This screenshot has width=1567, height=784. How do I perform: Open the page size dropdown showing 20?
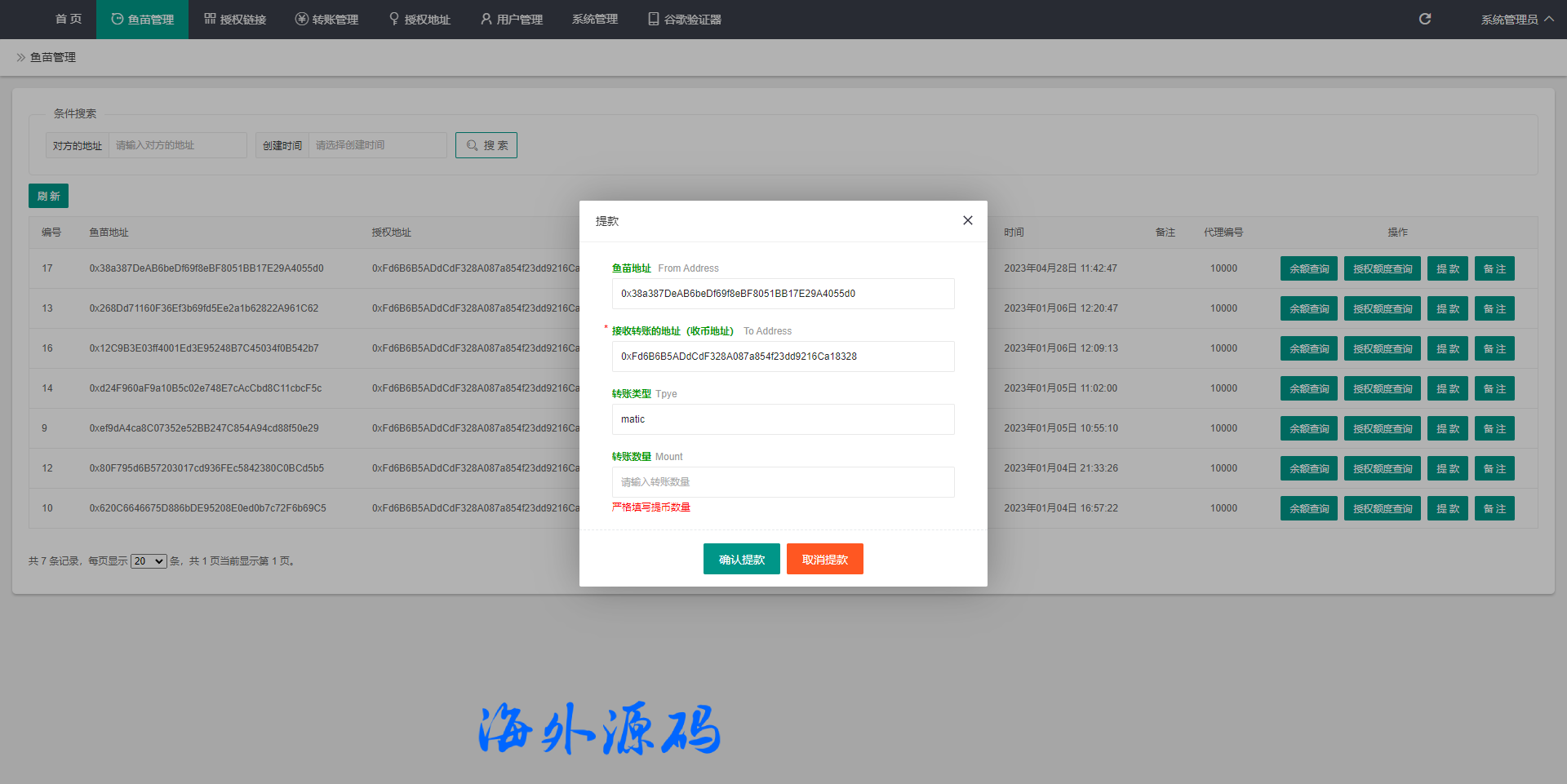tap(149, 561)
